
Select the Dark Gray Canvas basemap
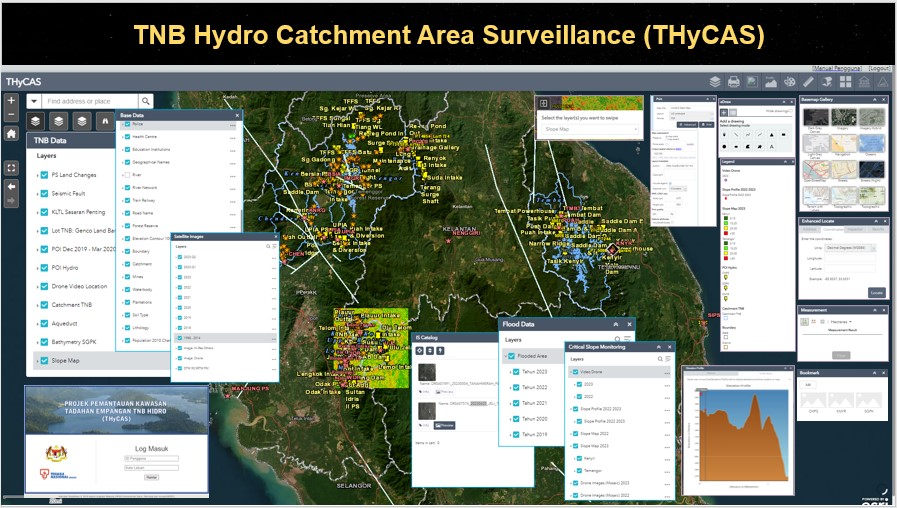pyautogui.click(x=815, y=118)
